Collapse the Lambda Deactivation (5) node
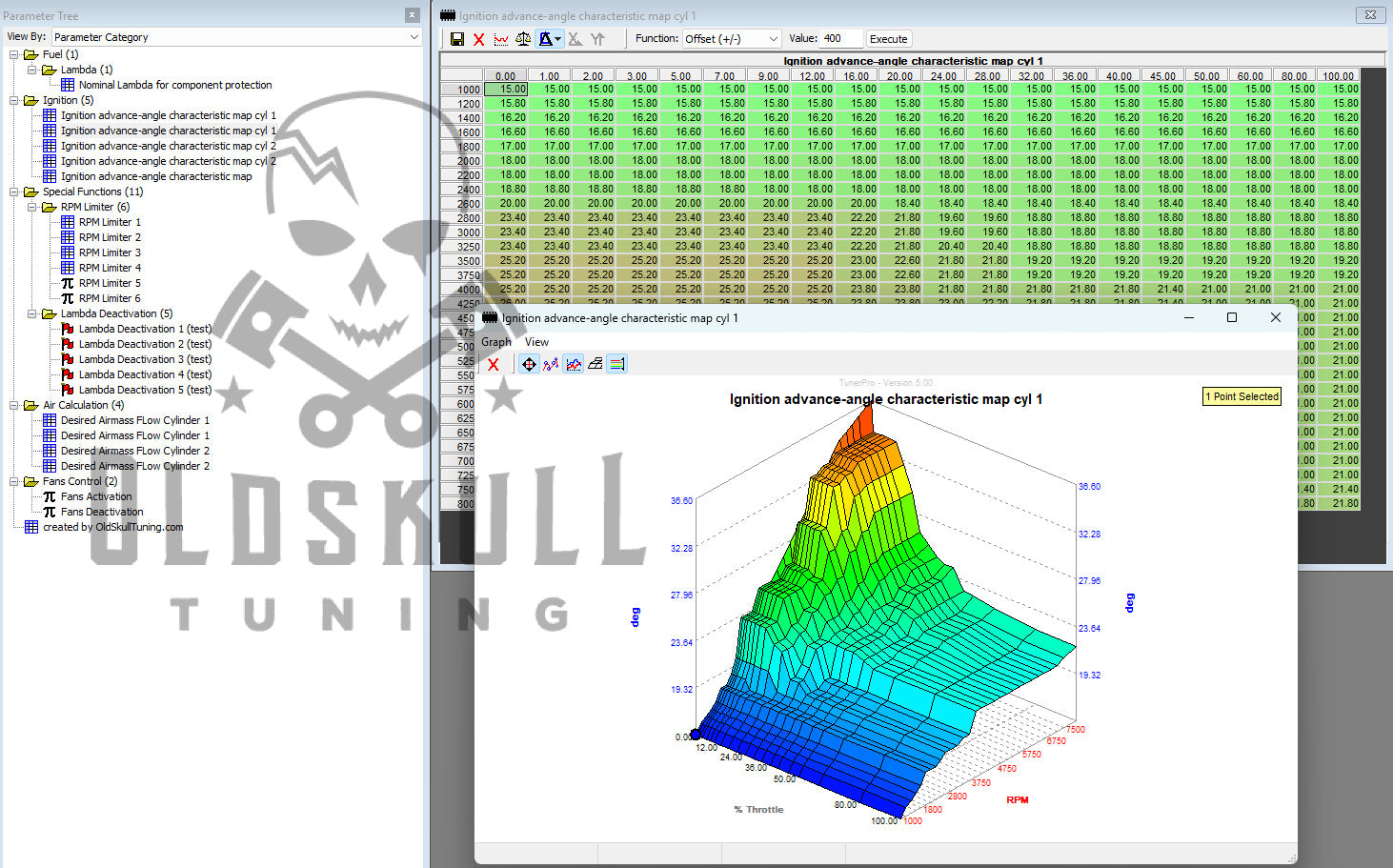Screen dimensions: 1393x868 click(x=32, y=313)
